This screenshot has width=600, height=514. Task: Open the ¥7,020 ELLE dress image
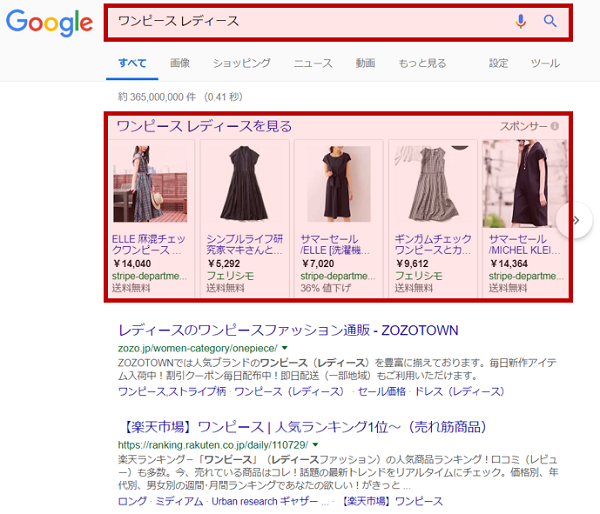[x=339, y=184]
